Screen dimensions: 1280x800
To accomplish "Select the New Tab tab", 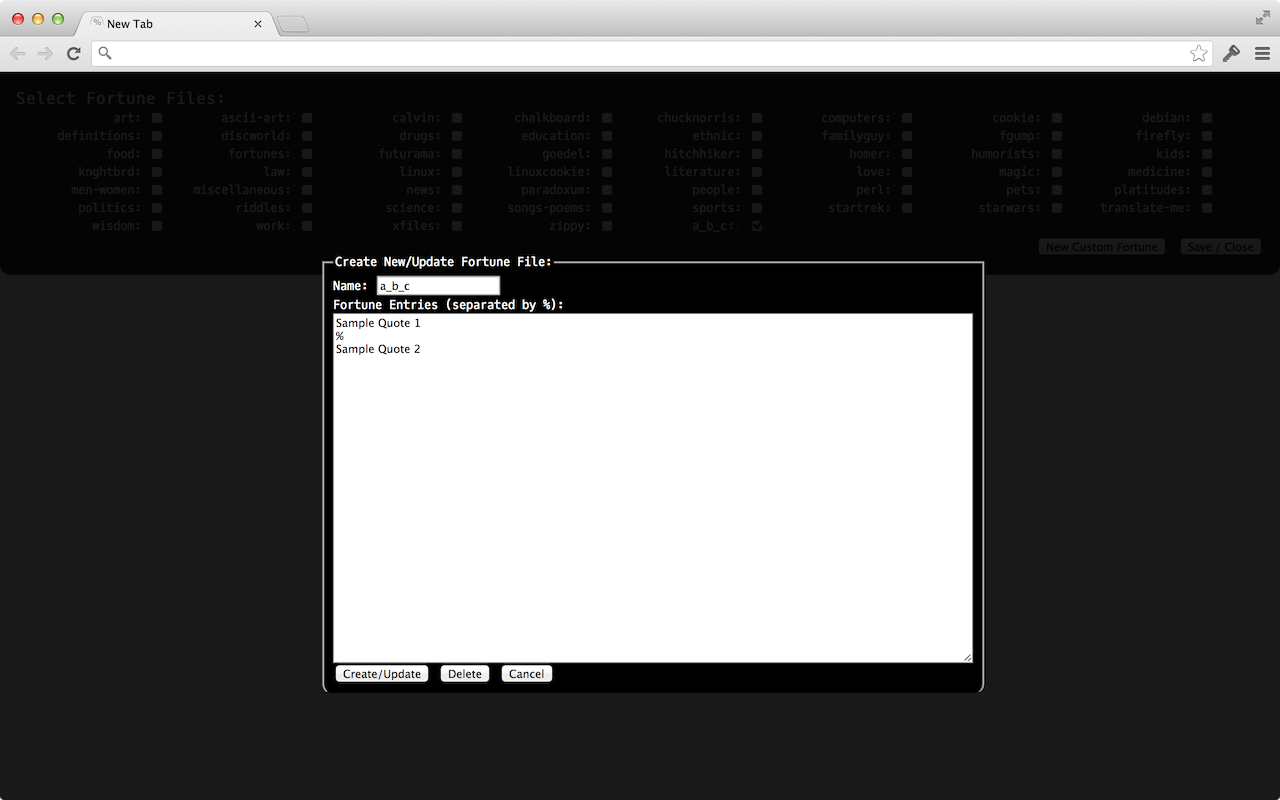I will (175, 24).
